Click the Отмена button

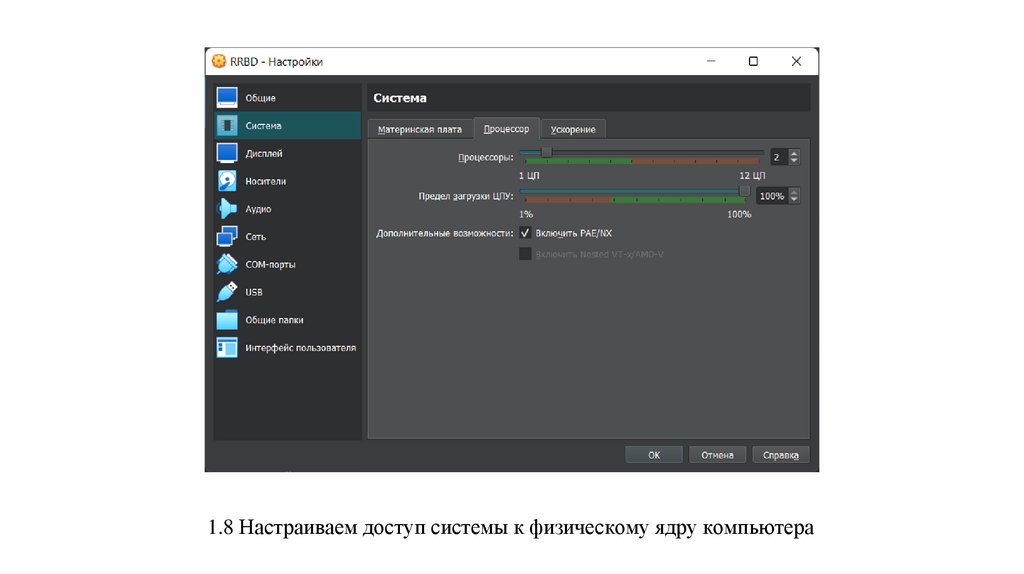pyautogui.click(x=717, y=455)
